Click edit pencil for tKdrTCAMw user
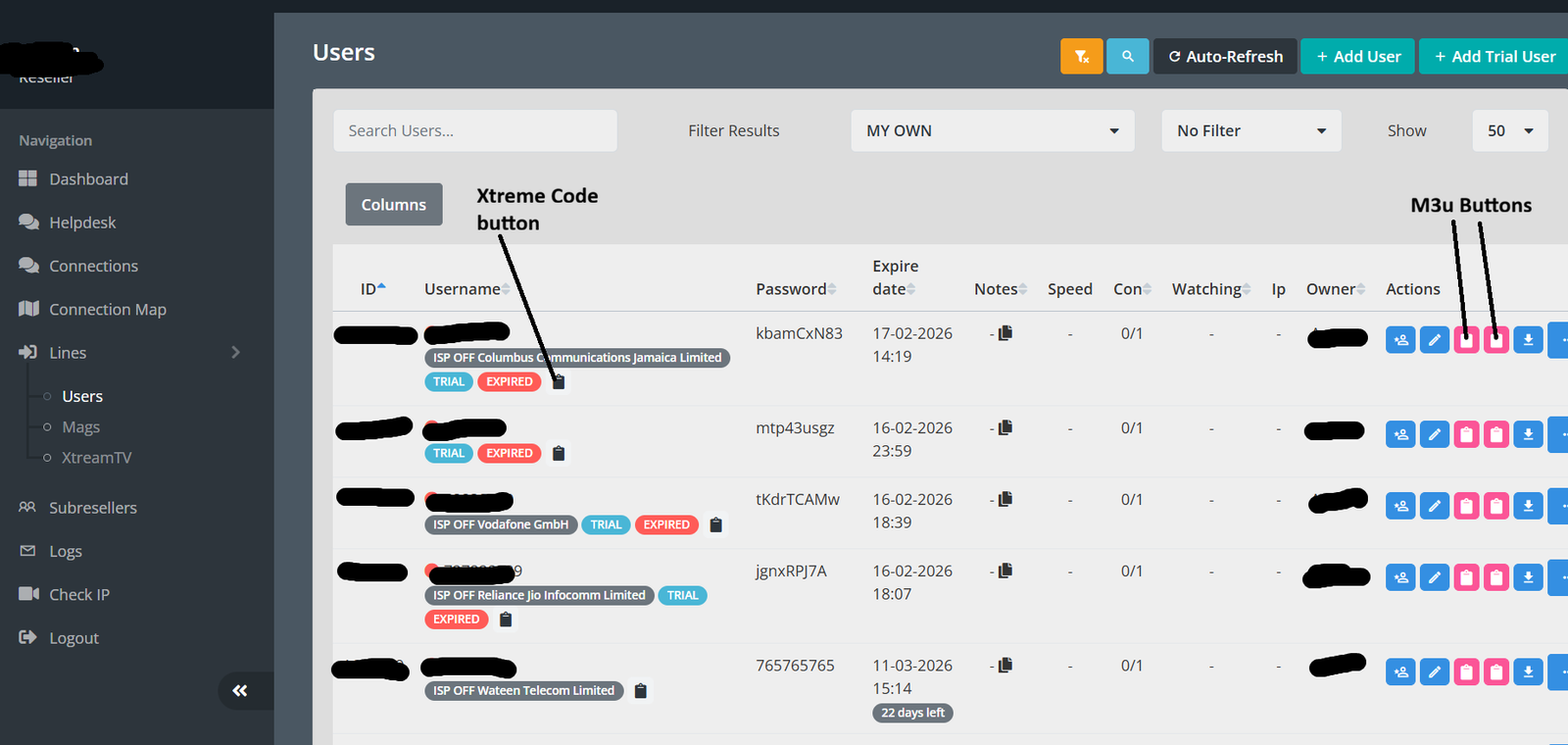 [x=1435, y=506]
